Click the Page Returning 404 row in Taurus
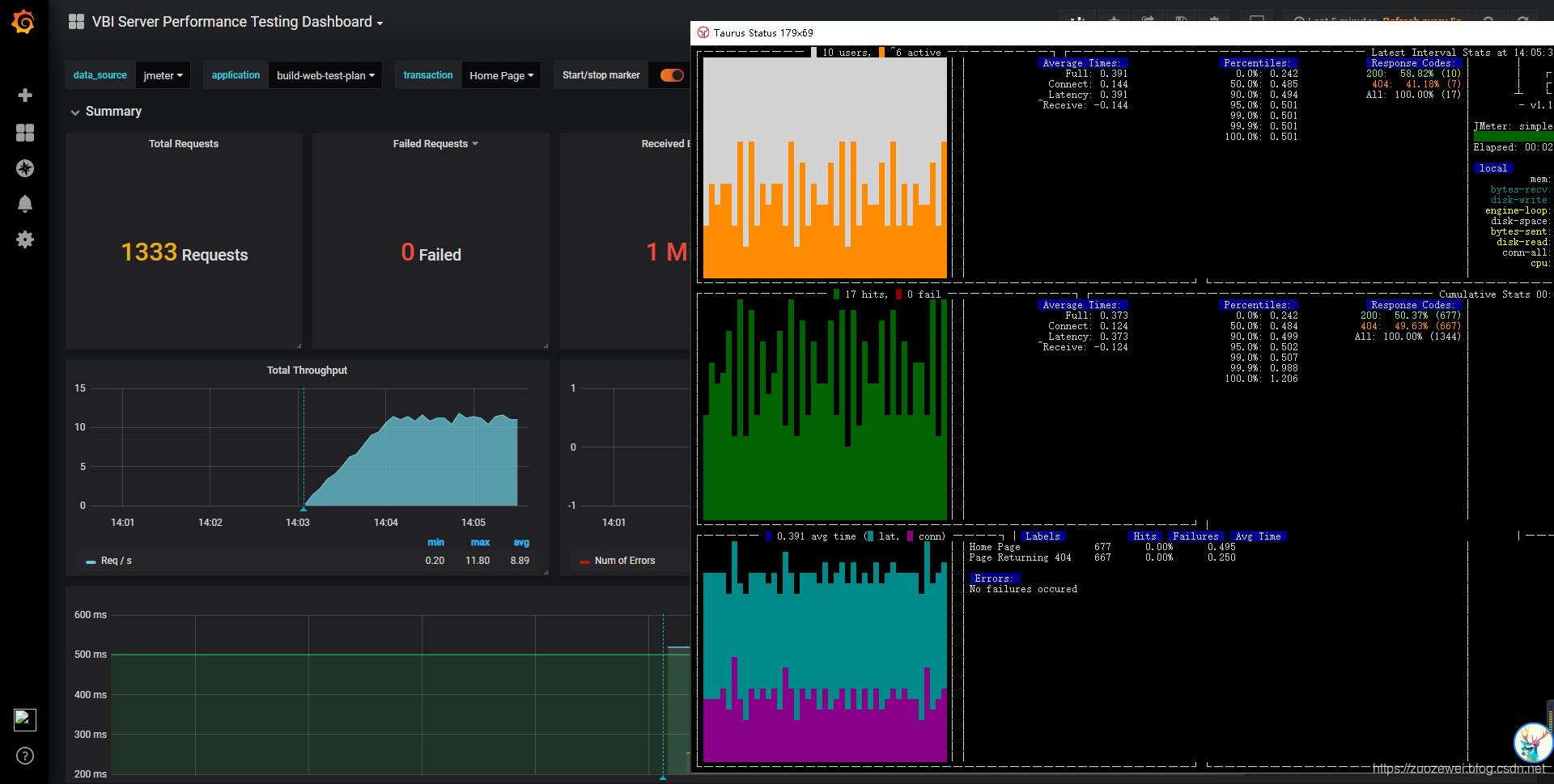The height and width of the screenshot is (784, 1554). [1102, 557]
